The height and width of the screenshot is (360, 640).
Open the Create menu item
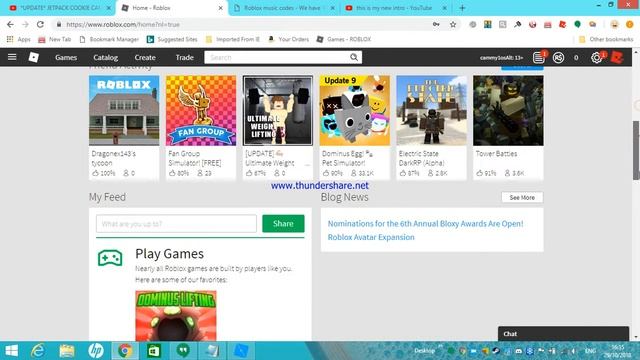pyautogui.click(x=145, y=58)
